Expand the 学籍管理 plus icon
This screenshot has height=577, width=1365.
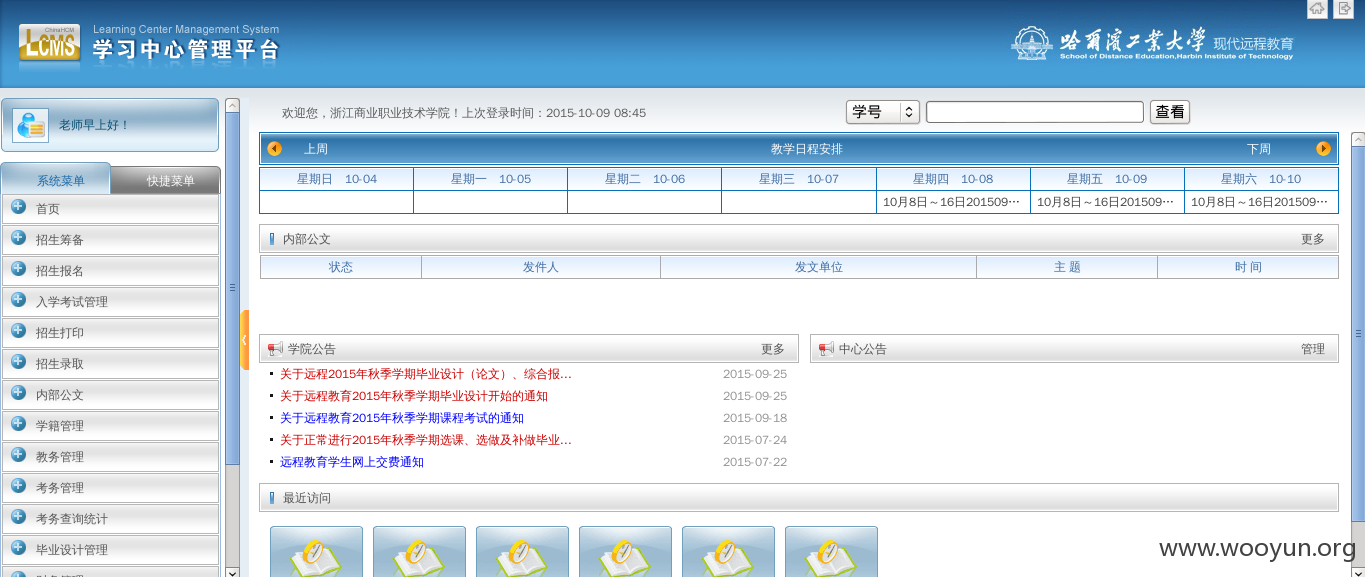(x=18, y=425)
